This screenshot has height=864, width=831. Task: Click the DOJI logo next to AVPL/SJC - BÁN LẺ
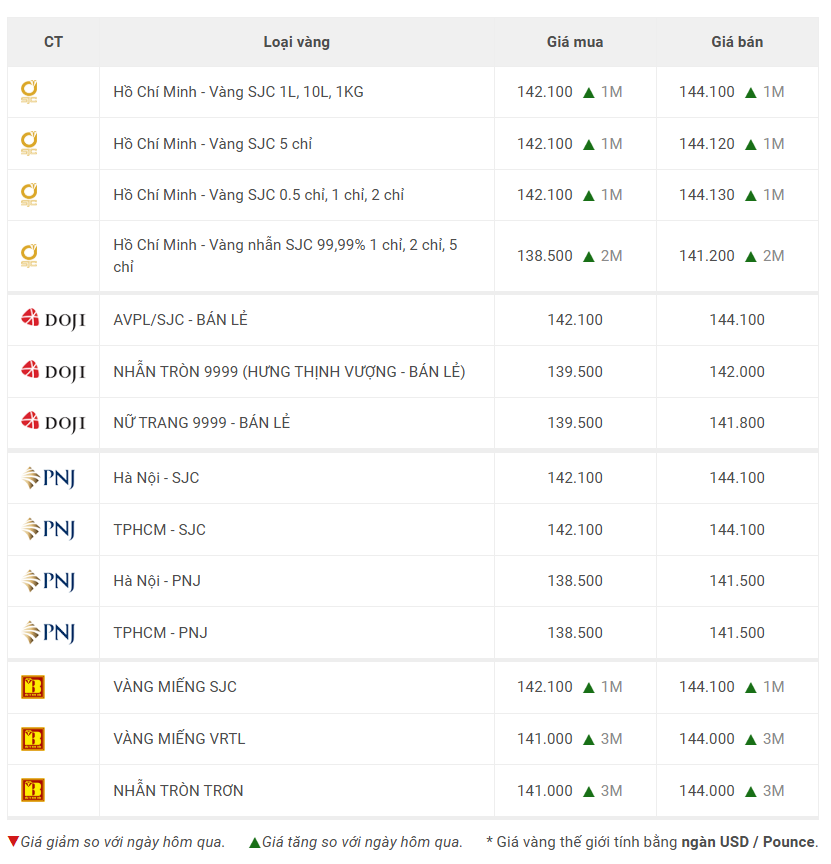tap(53, 320)
